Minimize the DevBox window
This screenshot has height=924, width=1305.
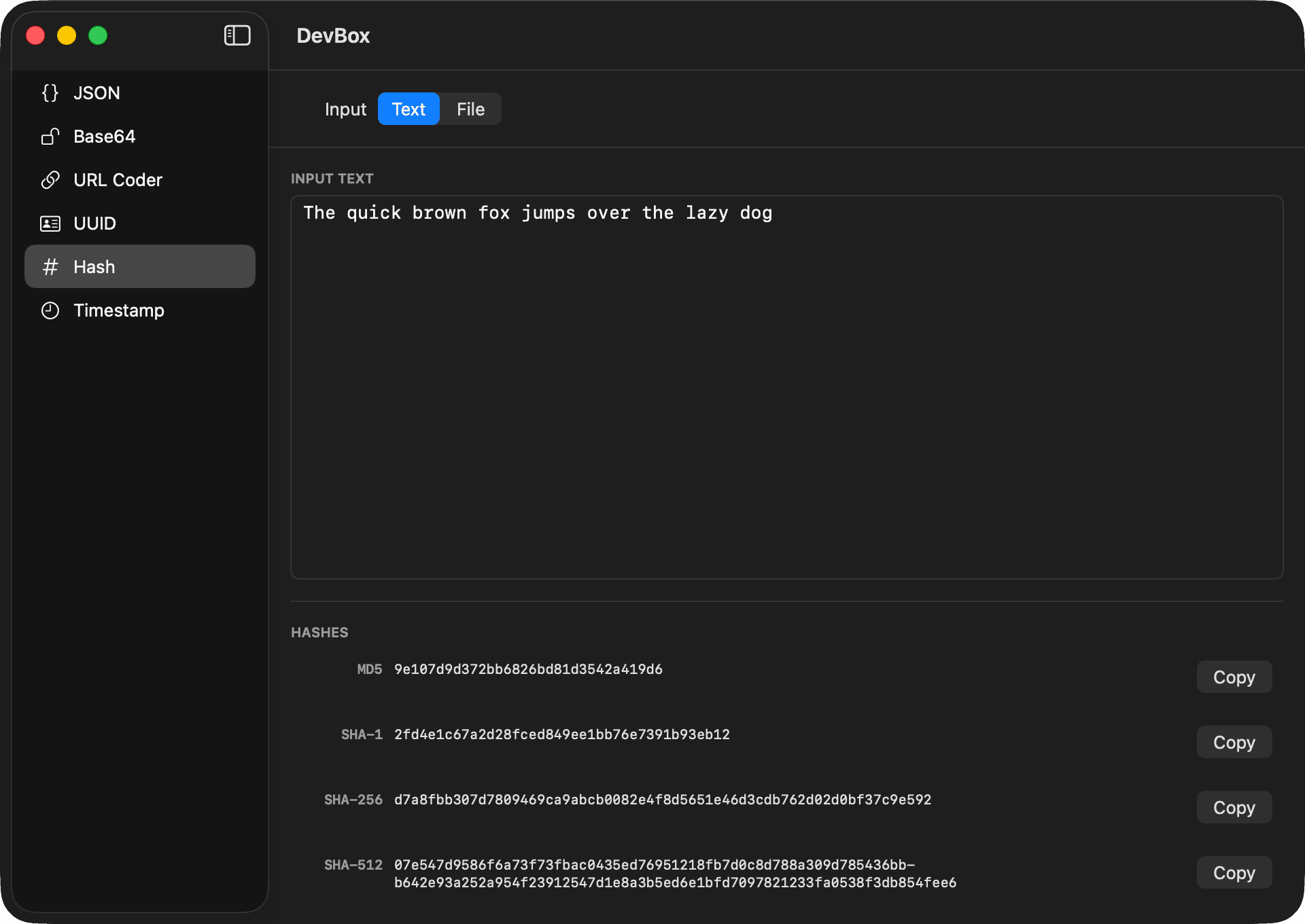(67, 35)
